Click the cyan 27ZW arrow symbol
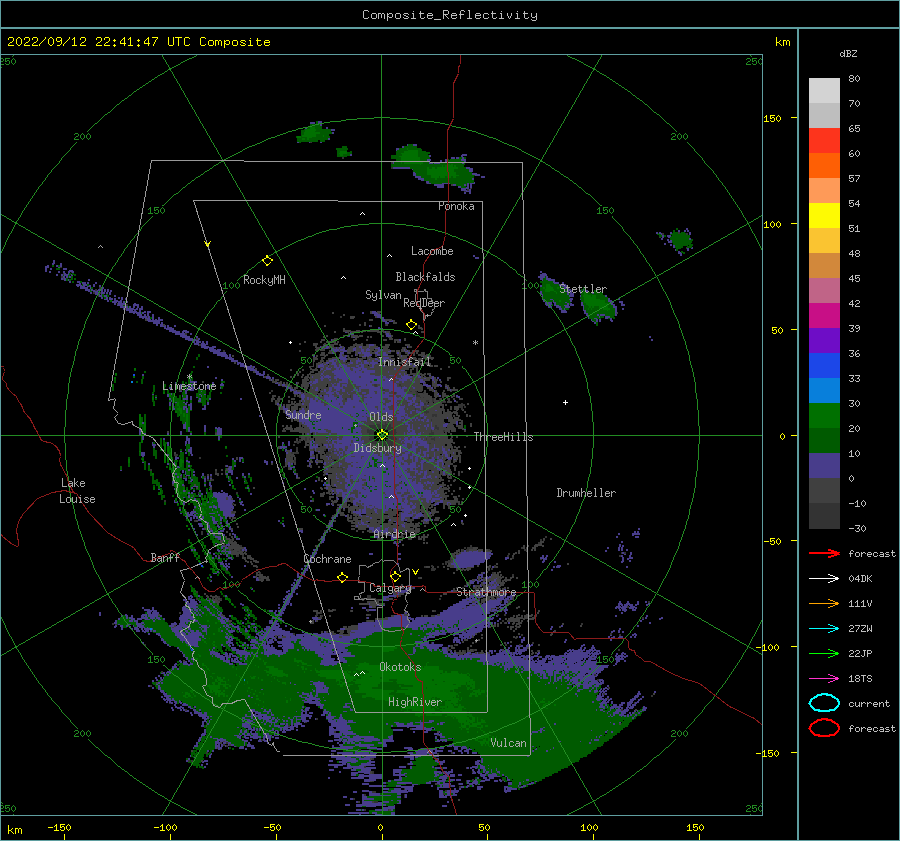900x841 pixels. pyautogui.click(x=824, y=629)
